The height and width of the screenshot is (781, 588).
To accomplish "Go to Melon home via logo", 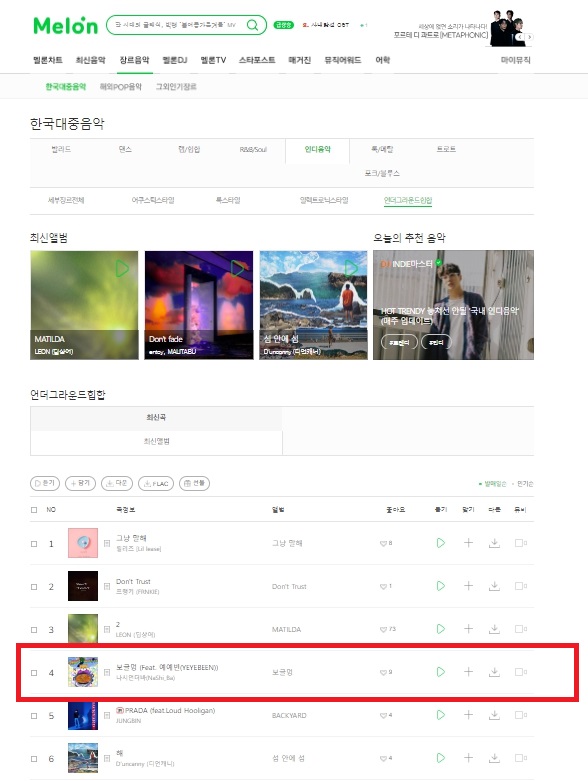I will click(x=65, y=26).
